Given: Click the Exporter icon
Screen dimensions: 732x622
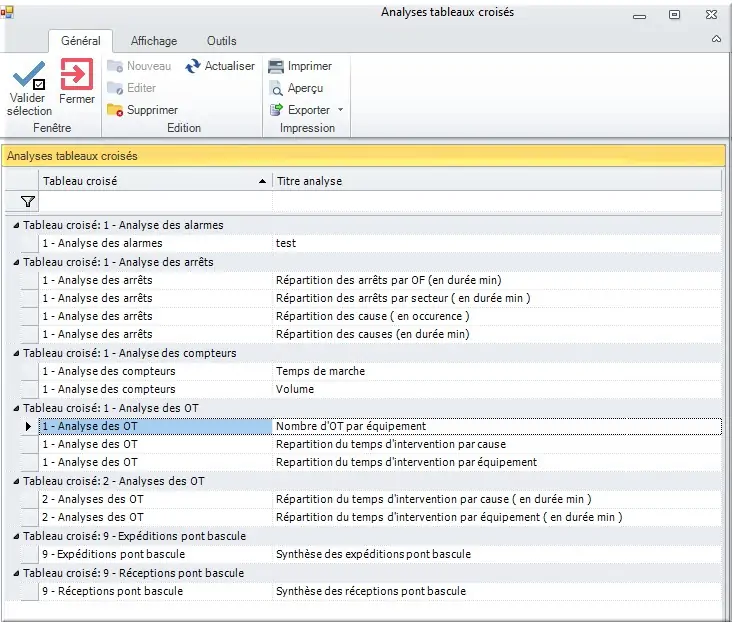Looking at the screenshot, I should point(276,110).
